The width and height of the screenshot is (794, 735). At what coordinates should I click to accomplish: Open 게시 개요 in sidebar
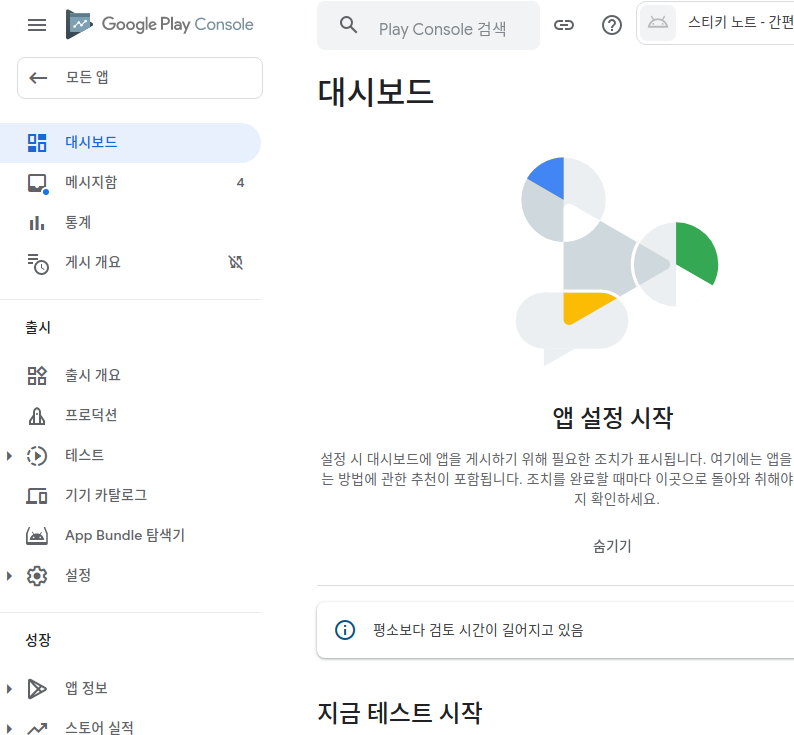pyautogui.click(x=130, y=263)
